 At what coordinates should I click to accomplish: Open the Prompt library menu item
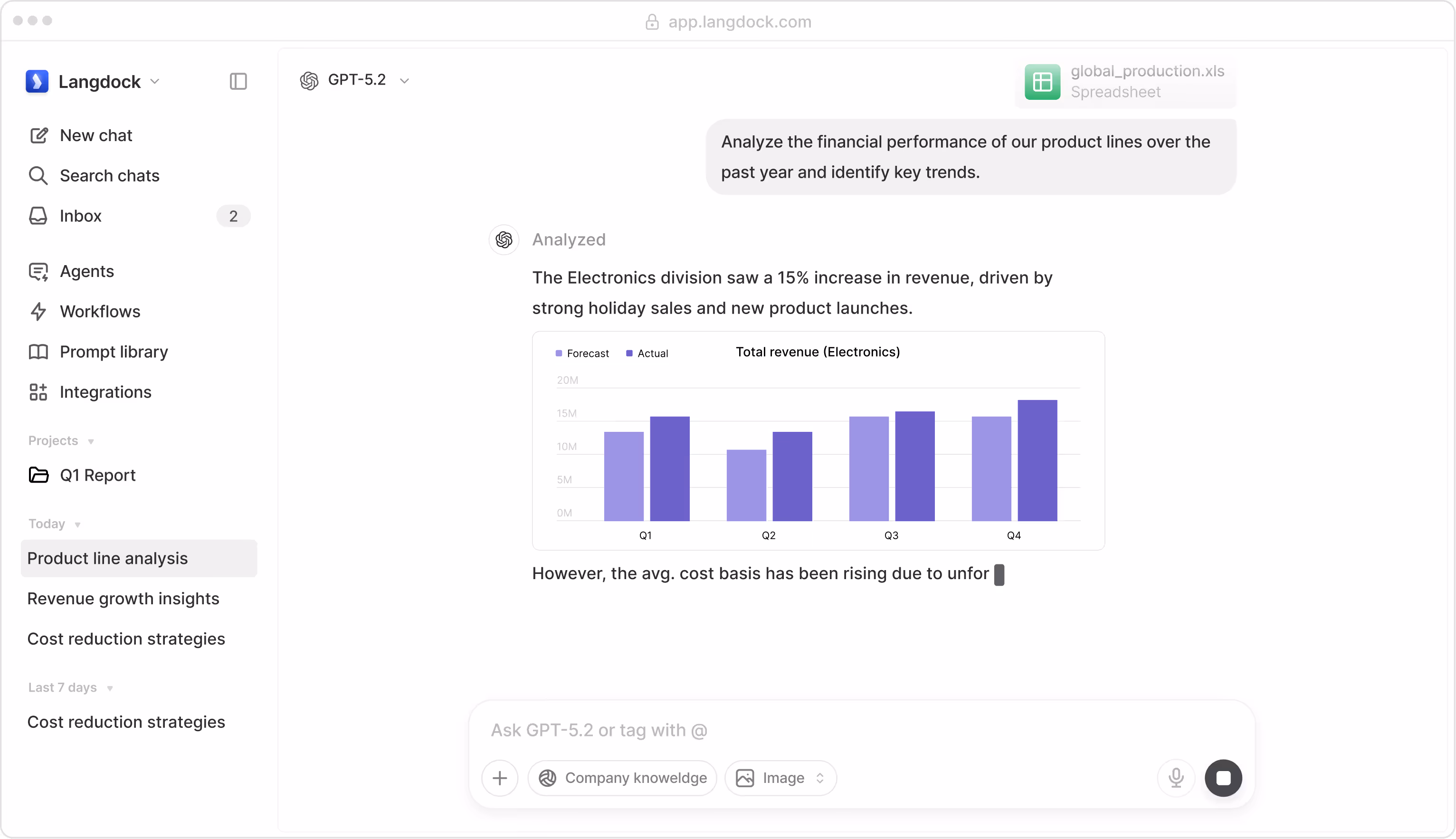pyautogui.click(x=114, y=352)
